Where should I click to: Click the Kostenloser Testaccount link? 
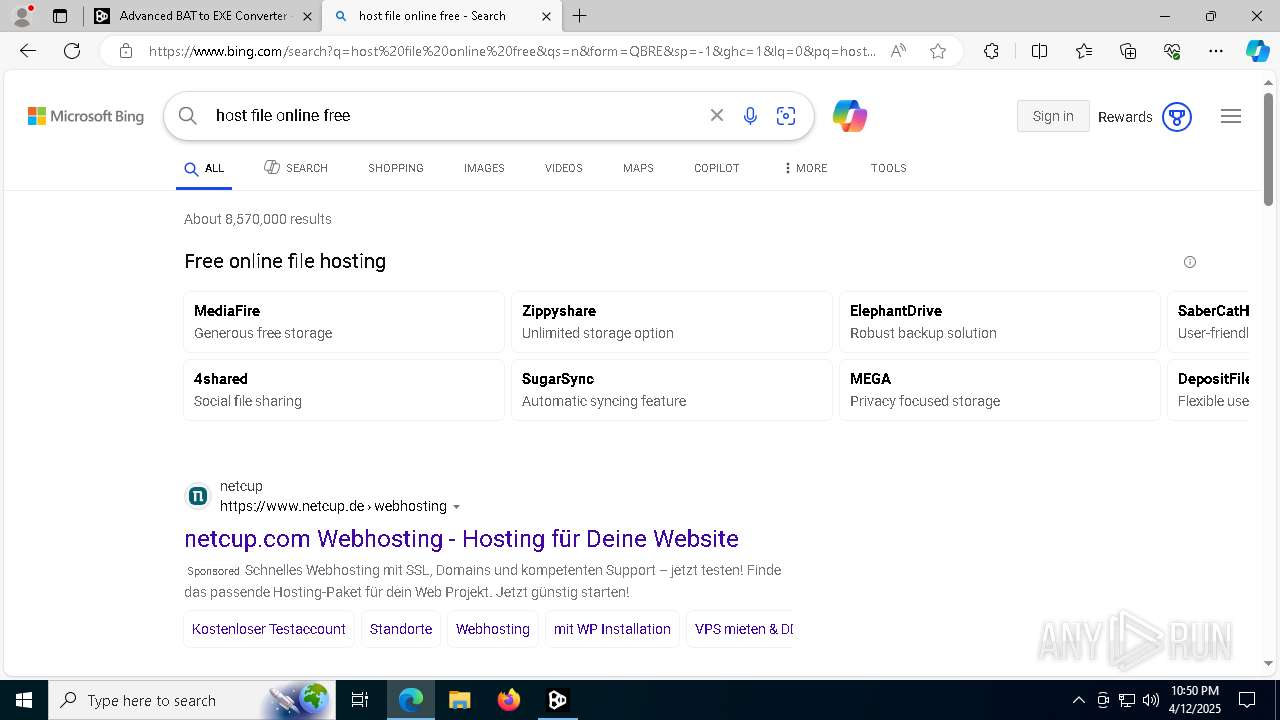pyautogui.click(x=269, y=629)
